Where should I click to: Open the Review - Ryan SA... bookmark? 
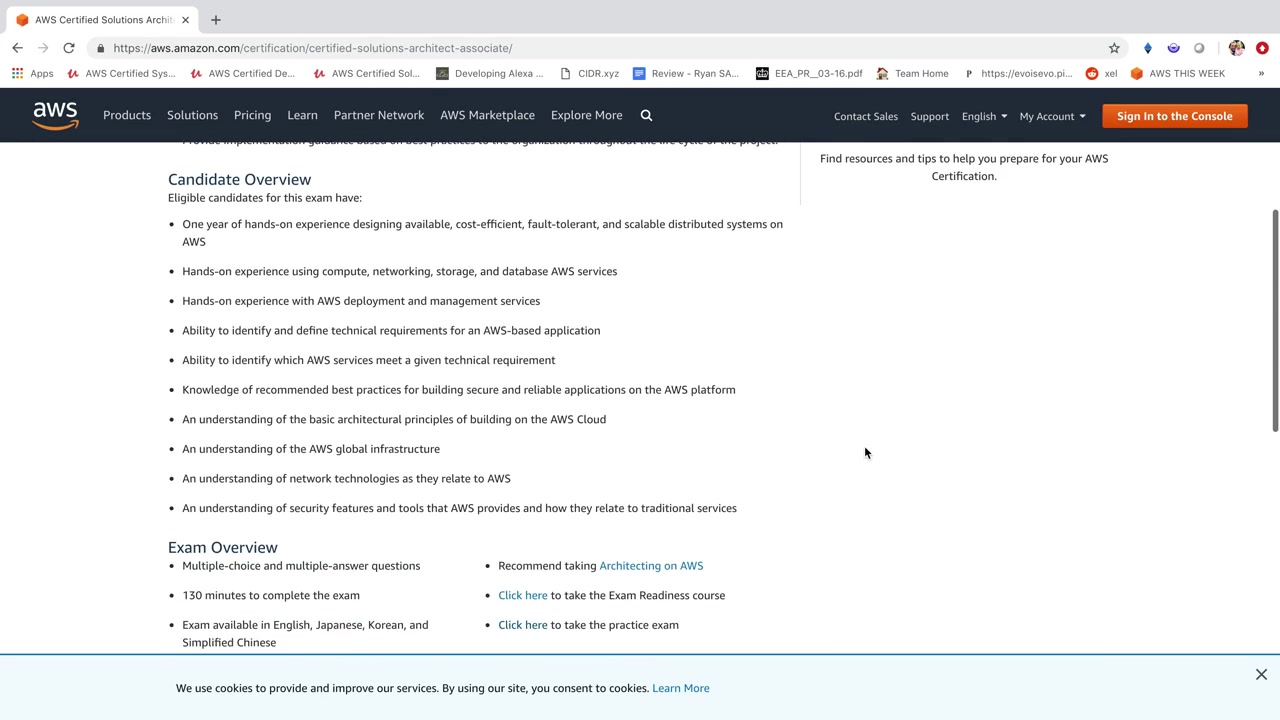686,73
